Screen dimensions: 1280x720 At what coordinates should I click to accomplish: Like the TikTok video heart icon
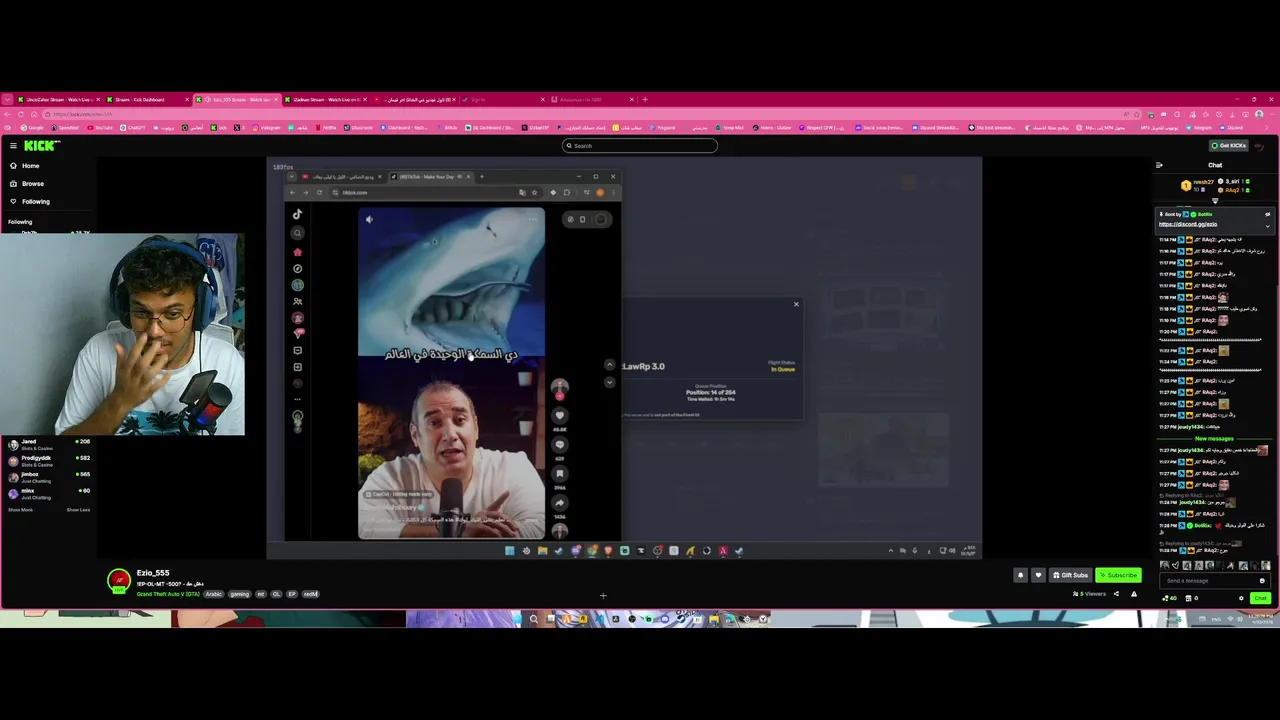(560, 415)
